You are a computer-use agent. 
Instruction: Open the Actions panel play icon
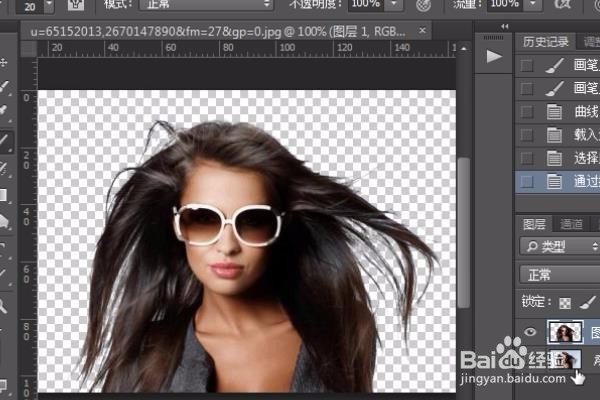pos(494,57)
